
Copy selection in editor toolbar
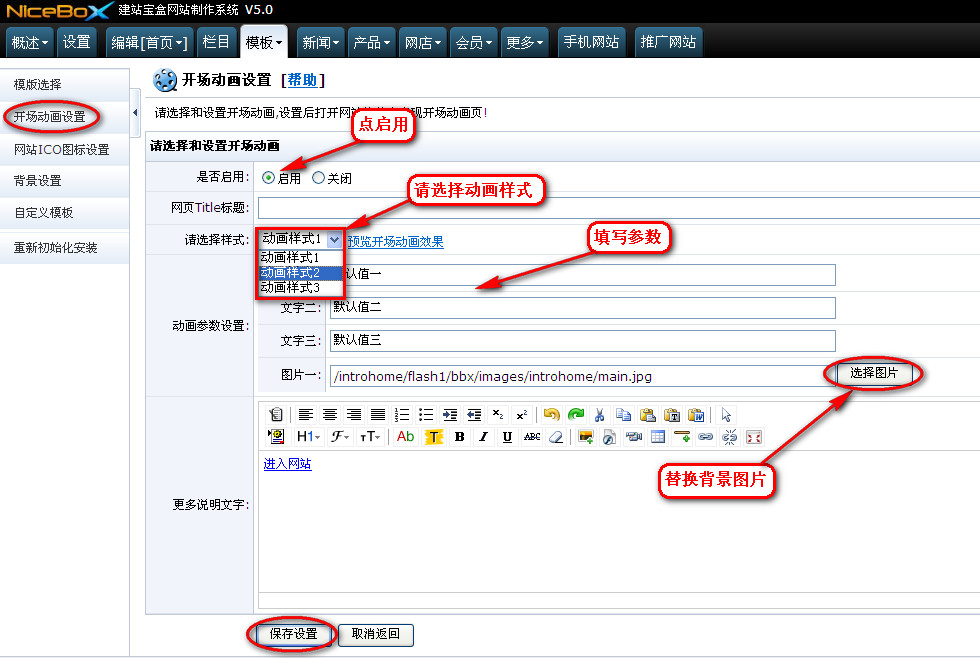pyautogui.click(x=623, y=414)
